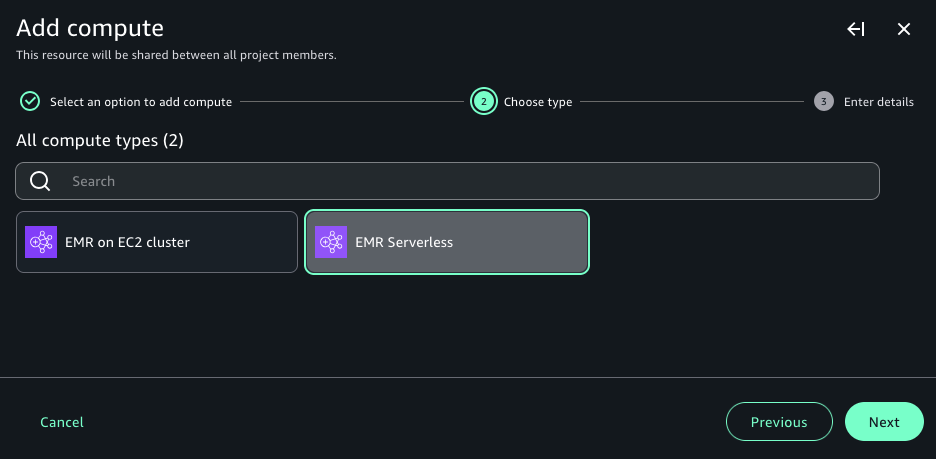Select the EMR on EC2 cluster option

point(157,242)
